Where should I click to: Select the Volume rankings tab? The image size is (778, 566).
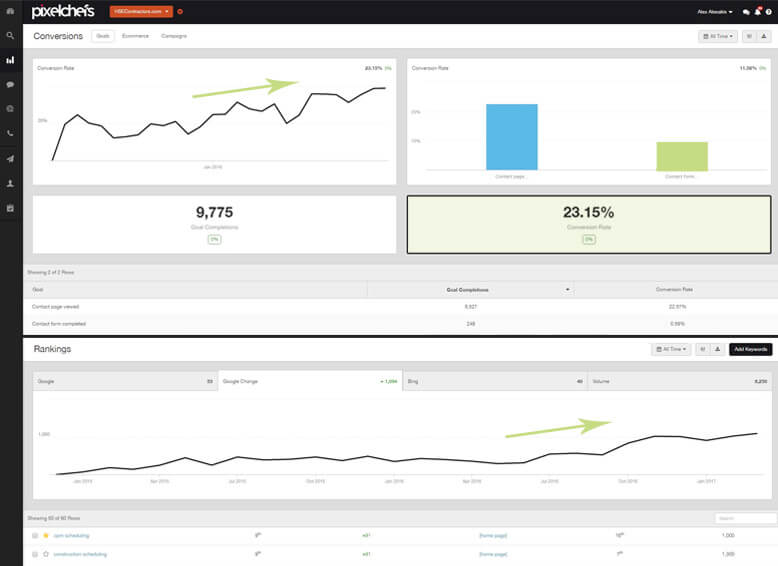[680, 381]
